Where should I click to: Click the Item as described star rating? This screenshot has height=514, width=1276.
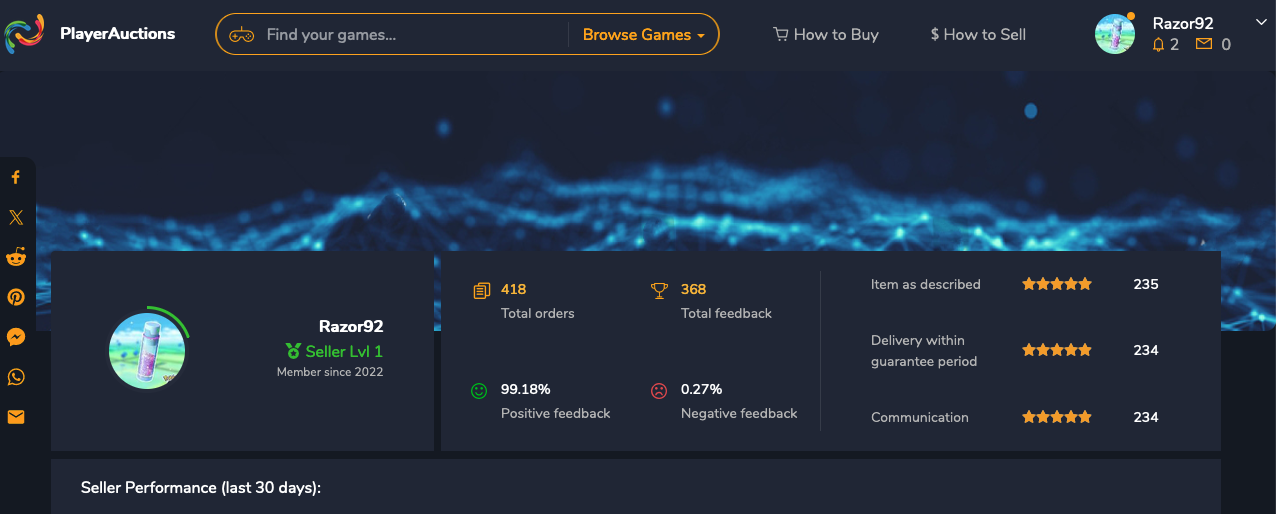pos(1057,284)
